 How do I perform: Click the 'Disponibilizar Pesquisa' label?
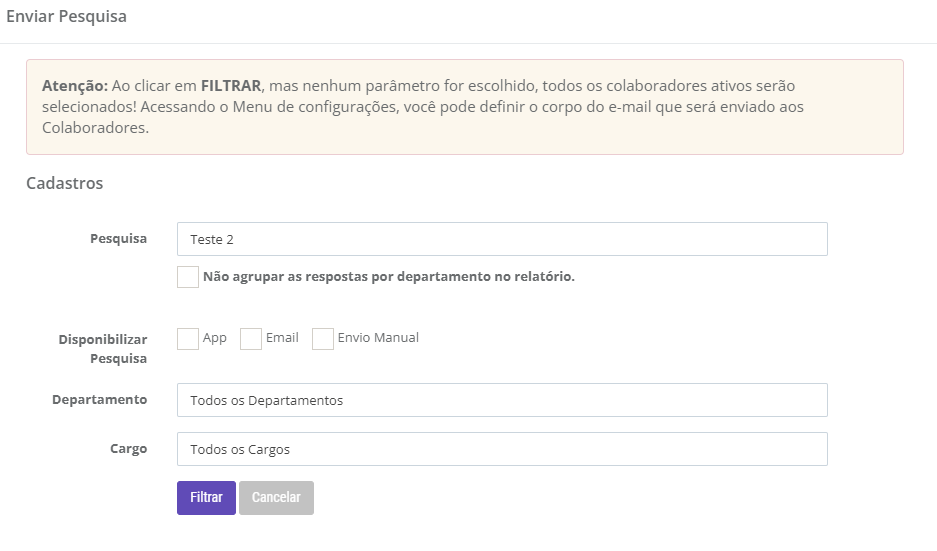(103, 348)
